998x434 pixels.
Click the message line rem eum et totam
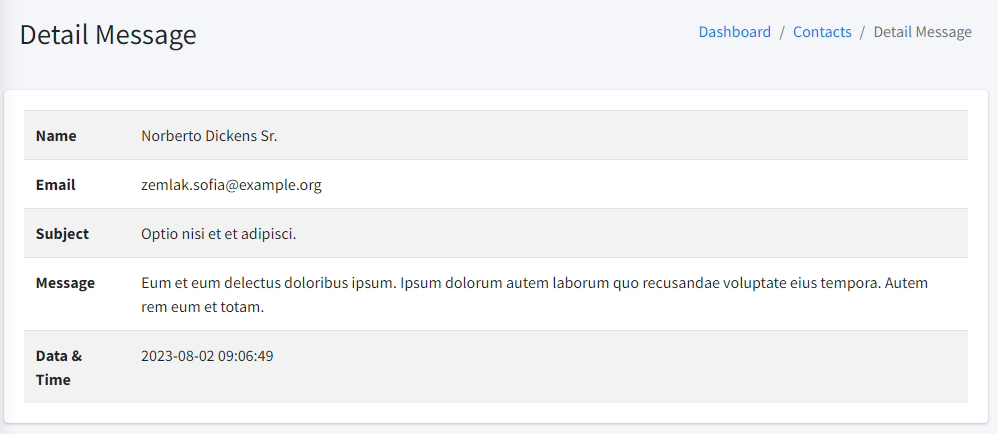coord(202,307)
